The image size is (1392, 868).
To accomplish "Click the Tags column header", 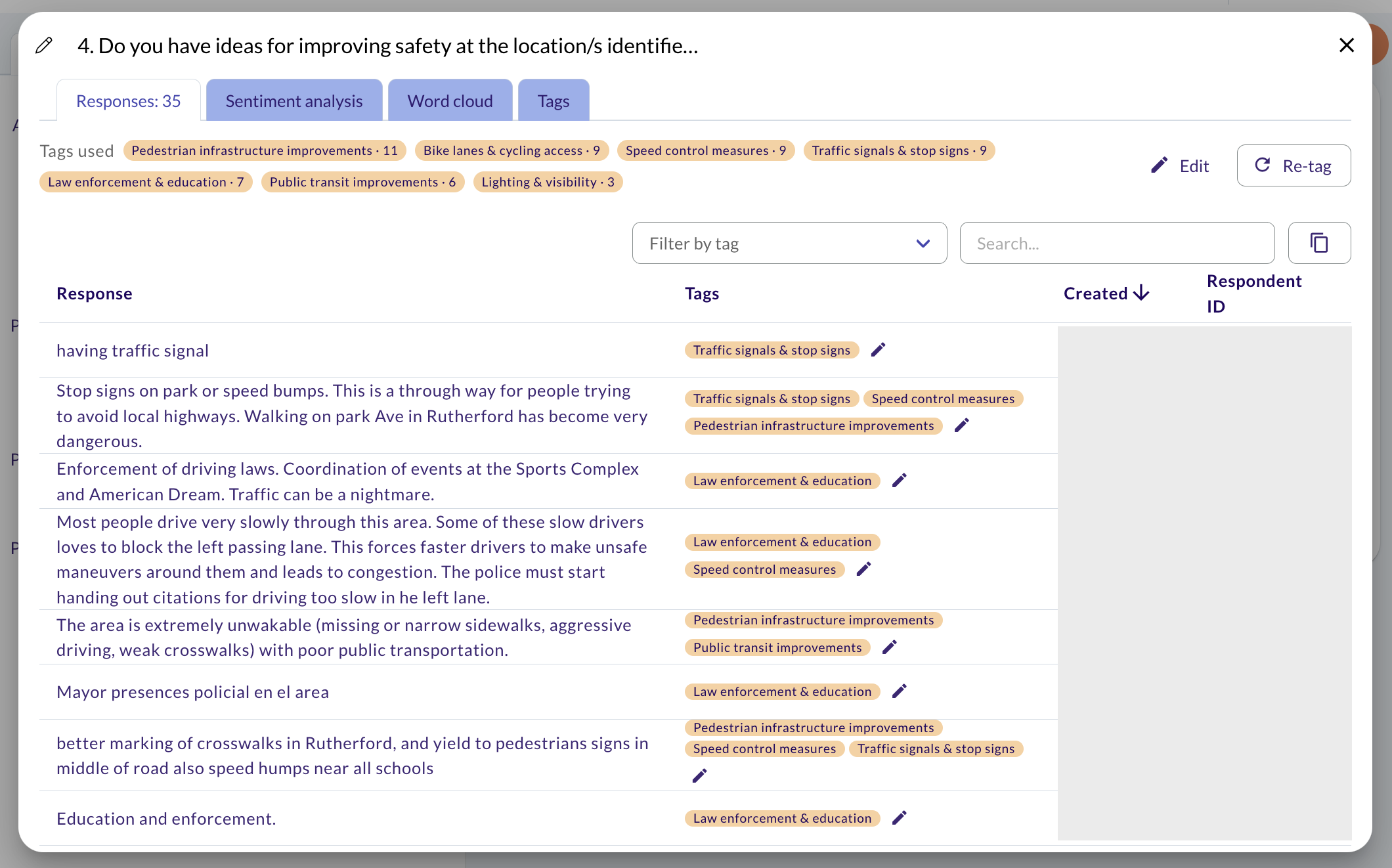I will click(702, 293).
